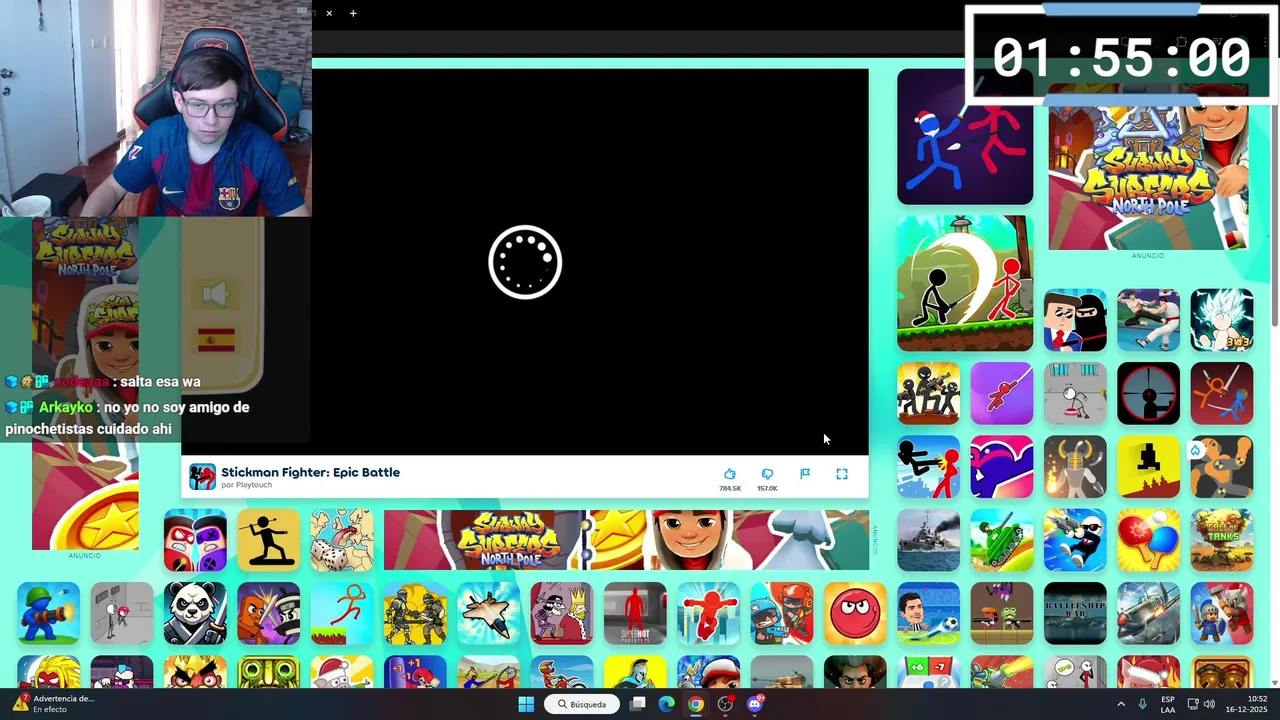Open the red and purple masked faces game
Image resolution: width=1280 pixels, height=720 pixels.
click(x=195, y=540)
